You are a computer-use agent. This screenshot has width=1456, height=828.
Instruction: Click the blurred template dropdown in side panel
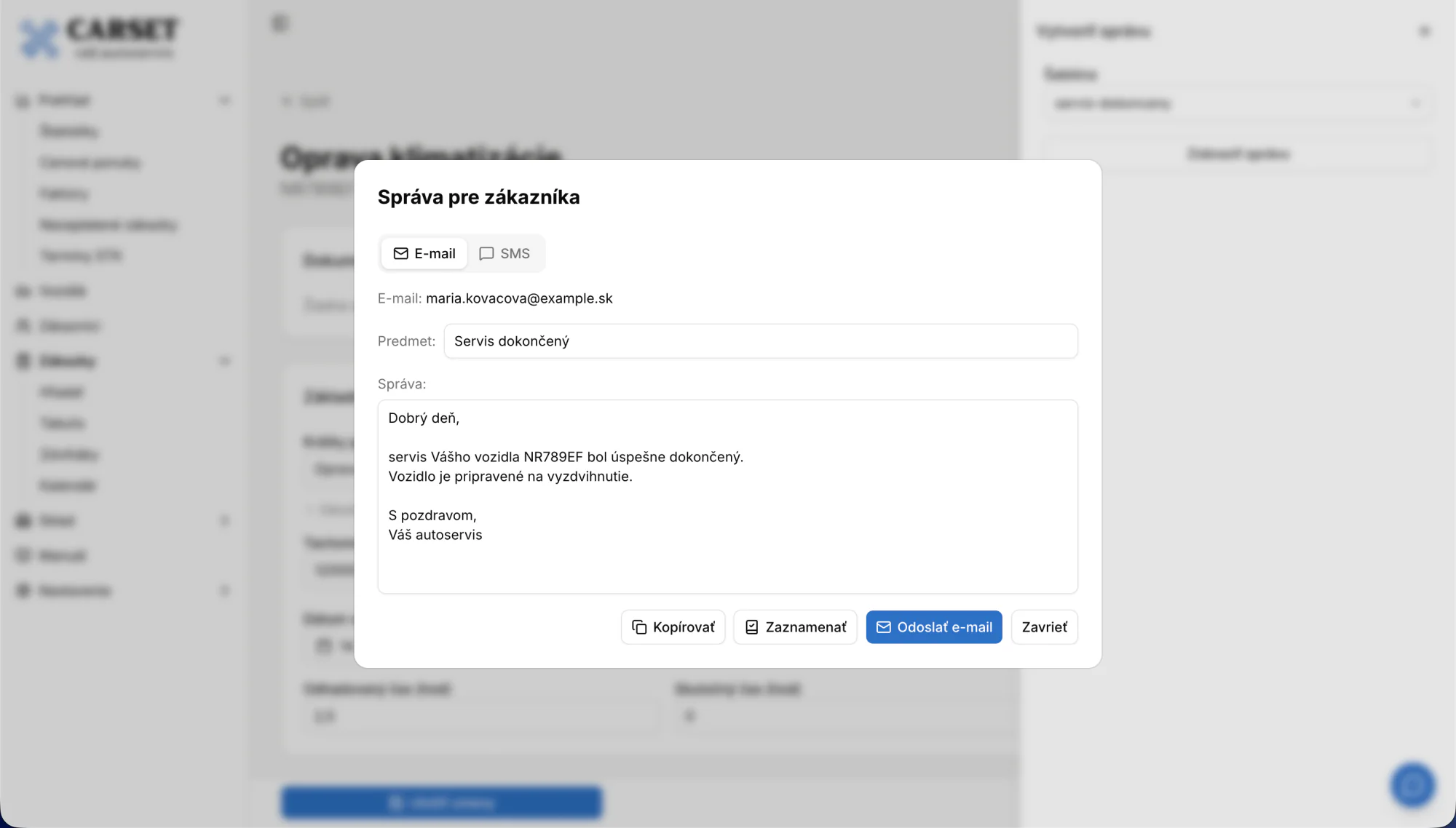coord(1238,103)
